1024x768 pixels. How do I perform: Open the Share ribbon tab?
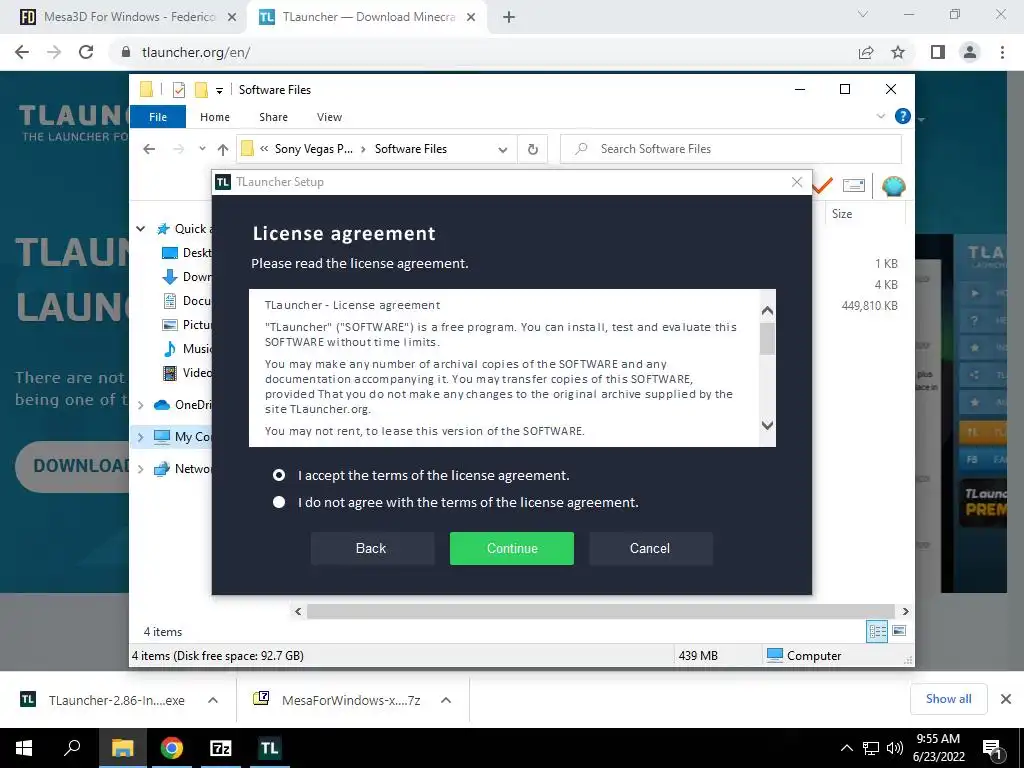[273, 117]
